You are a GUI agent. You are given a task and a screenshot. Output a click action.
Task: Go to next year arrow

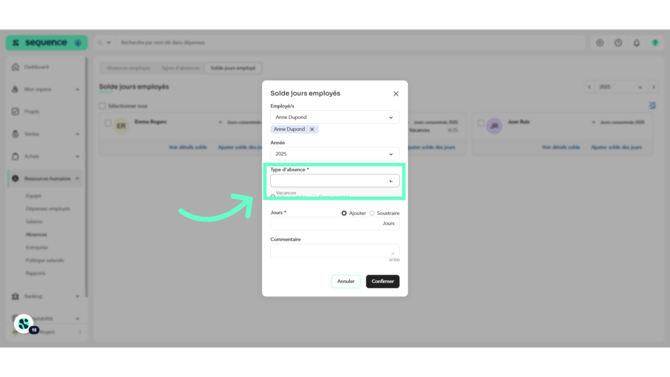point(653,87)
